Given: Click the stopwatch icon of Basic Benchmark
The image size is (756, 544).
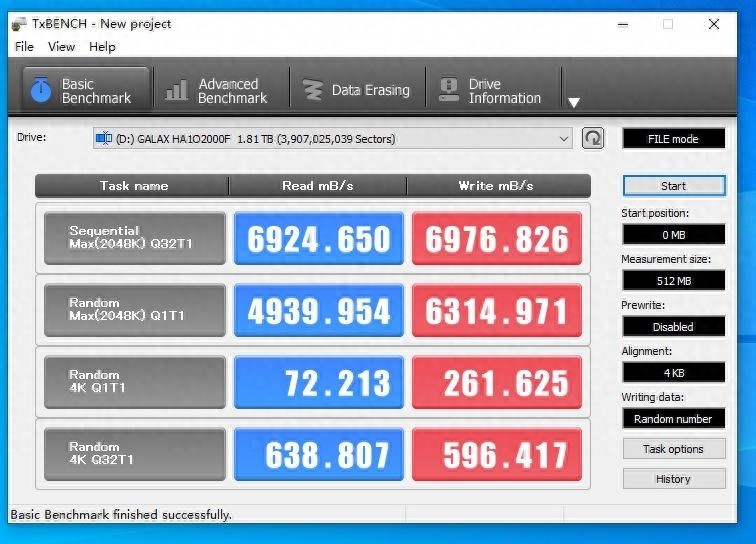Looking at the screenshot, I should click(x=41, y=89).
